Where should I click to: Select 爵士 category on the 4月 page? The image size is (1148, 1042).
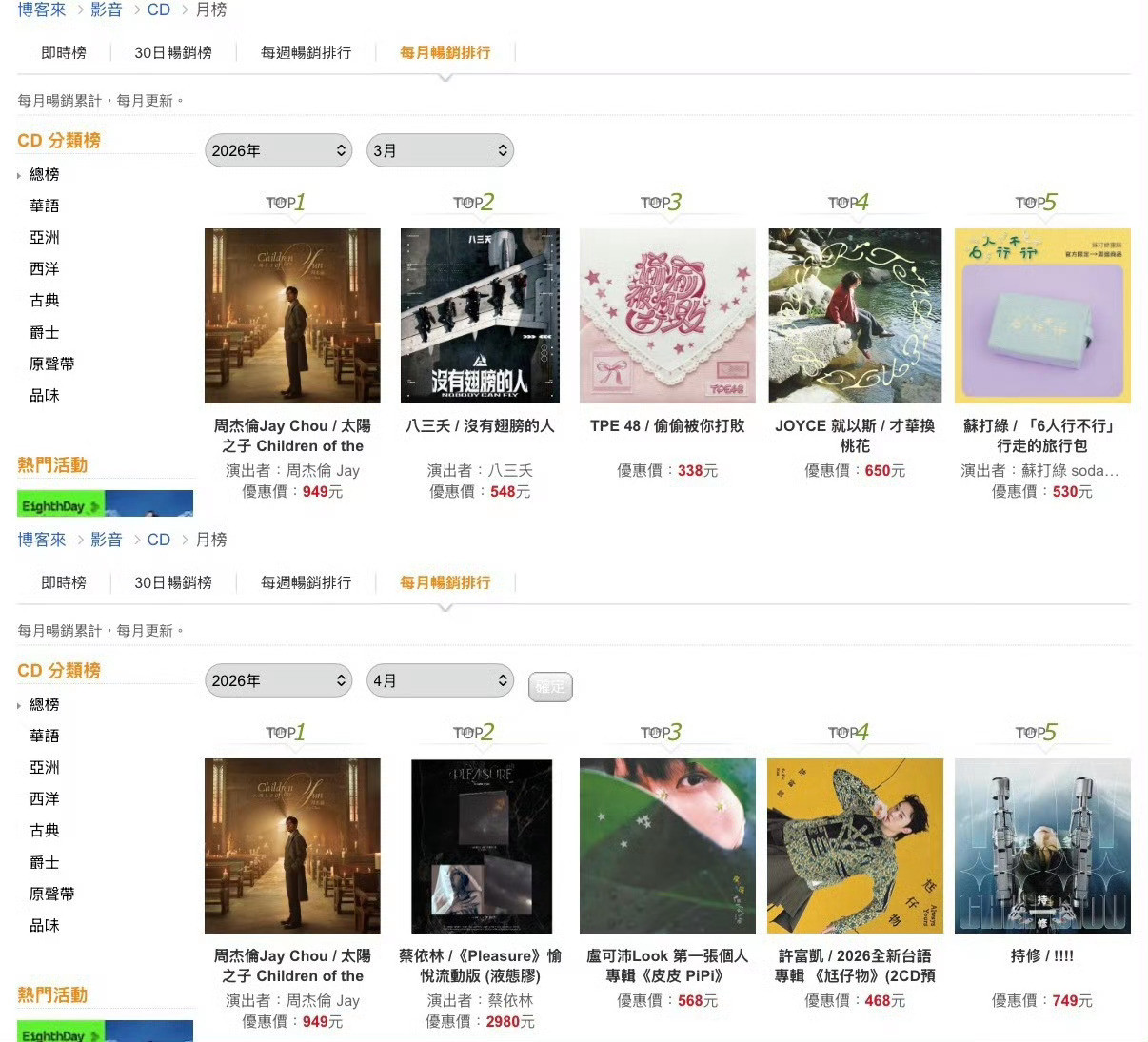(45, 862)
